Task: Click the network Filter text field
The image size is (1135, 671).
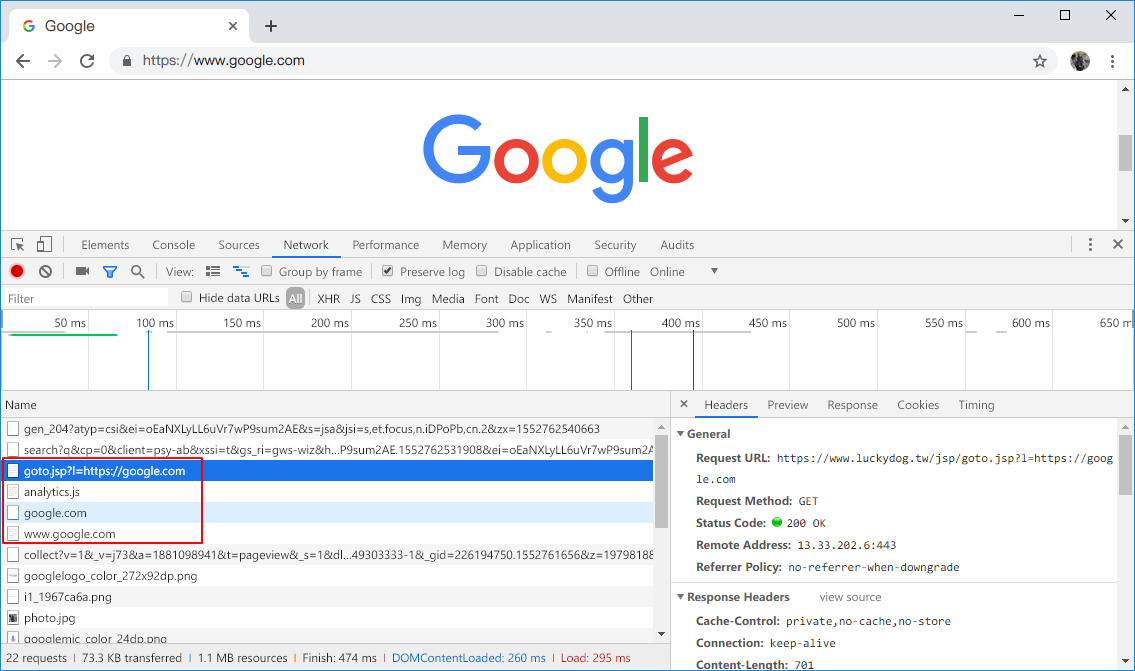Action: coord(85,298)
